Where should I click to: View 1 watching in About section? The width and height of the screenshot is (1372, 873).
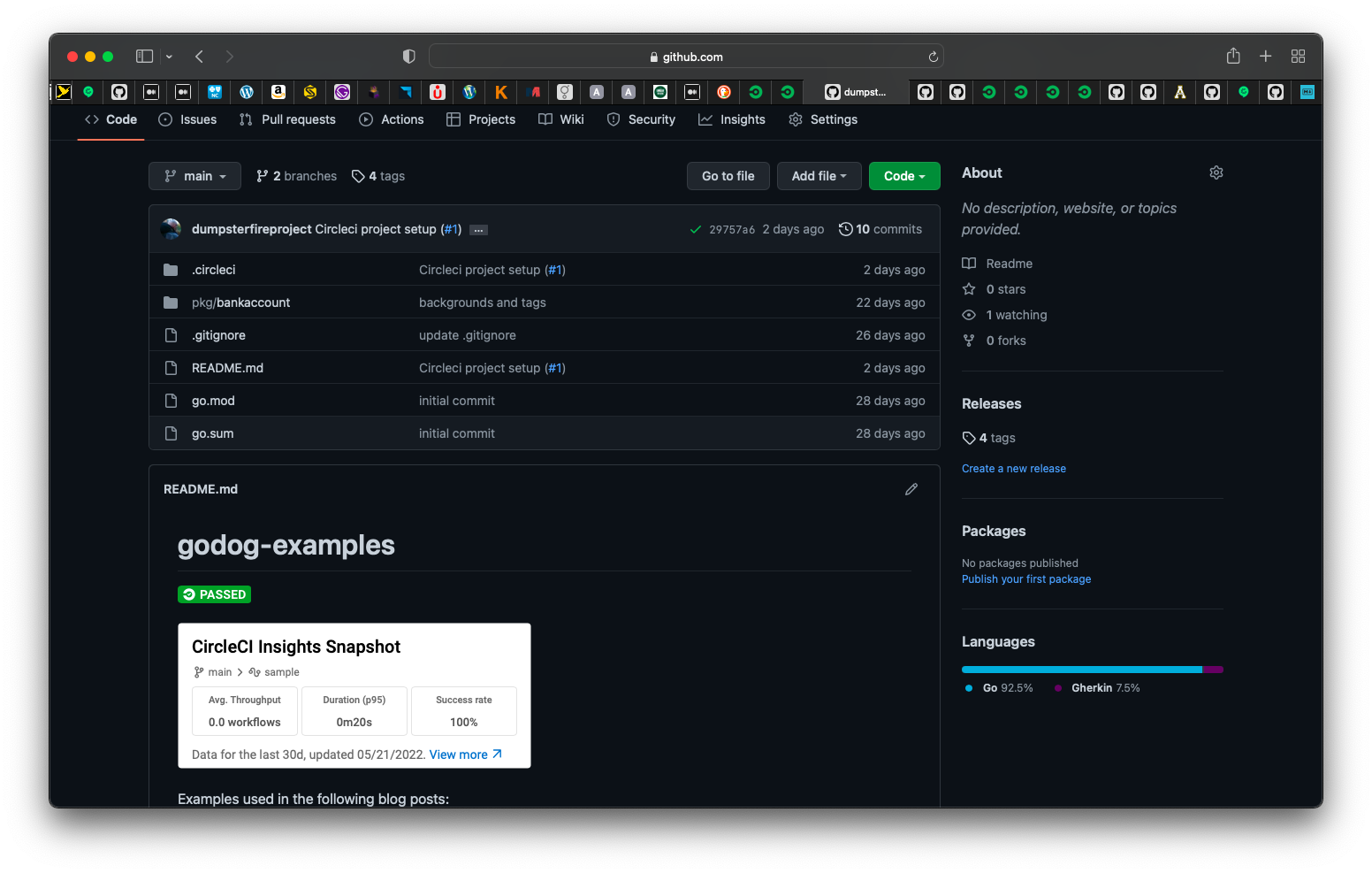[x=1004, y=315]
